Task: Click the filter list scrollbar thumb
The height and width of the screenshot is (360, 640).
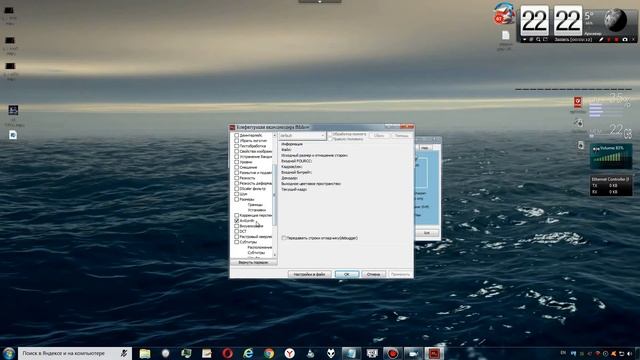Action: point(274,195)
